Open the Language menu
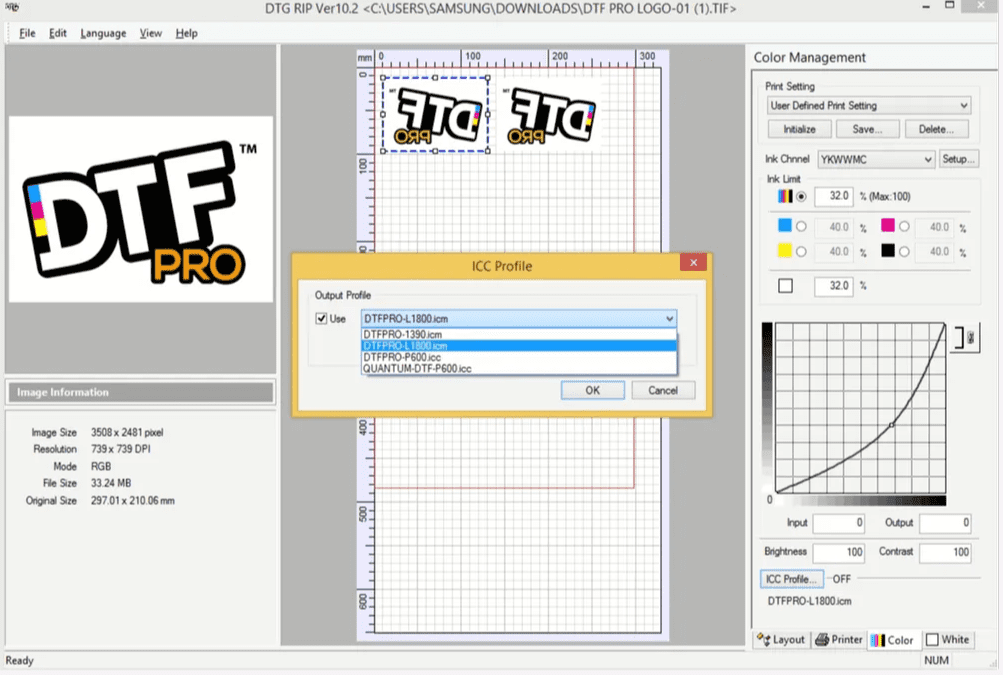This screenshot has height=675, width=1003. (x=103, y=33)
